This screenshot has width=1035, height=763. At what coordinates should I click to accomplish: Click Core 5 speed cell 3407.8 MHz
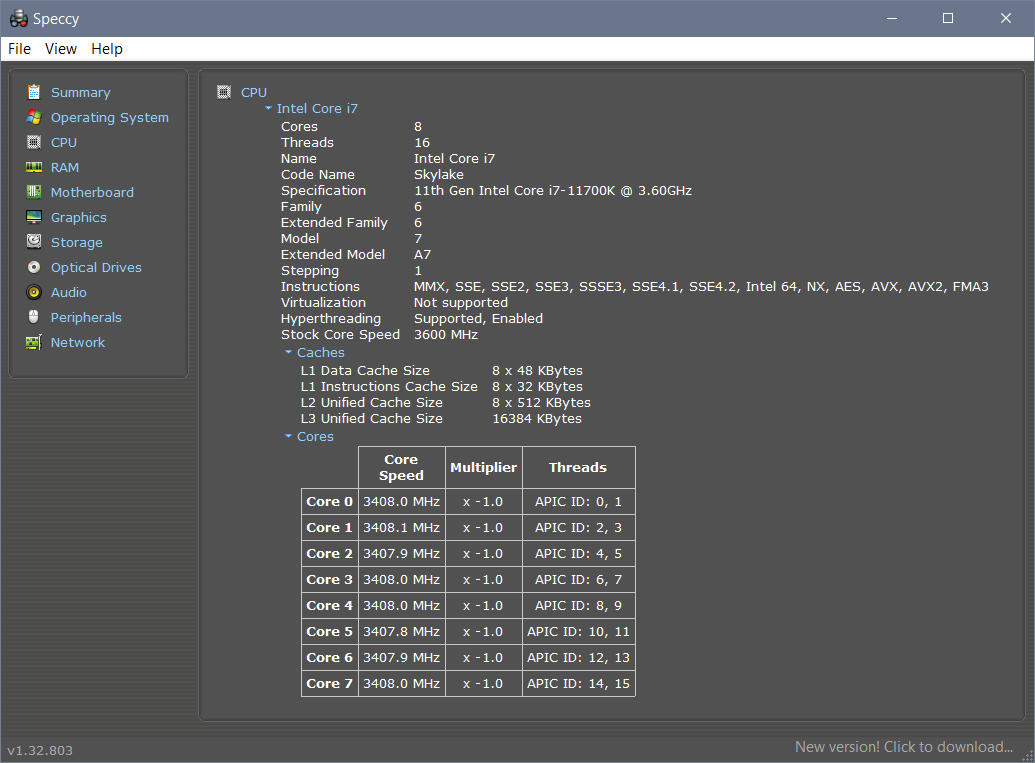(x=401, y=632)
